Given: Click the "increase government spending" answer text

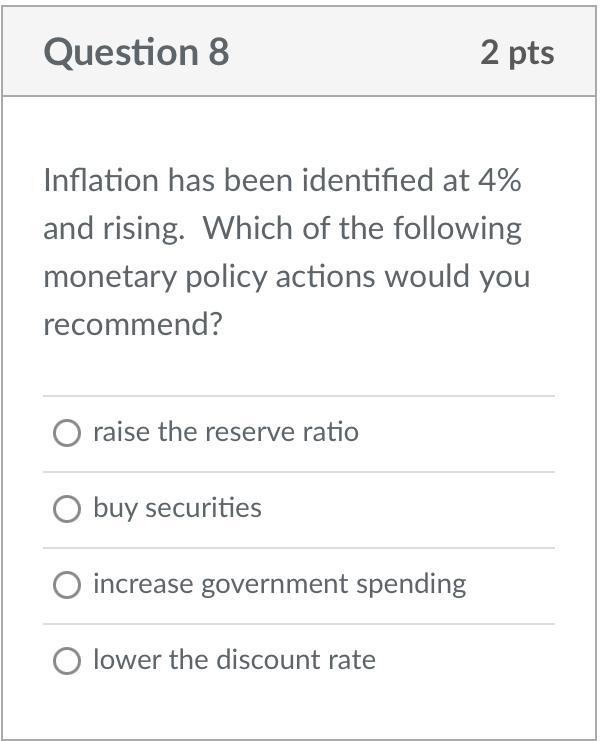Looking at the screenshot, I should pos(280,585).
